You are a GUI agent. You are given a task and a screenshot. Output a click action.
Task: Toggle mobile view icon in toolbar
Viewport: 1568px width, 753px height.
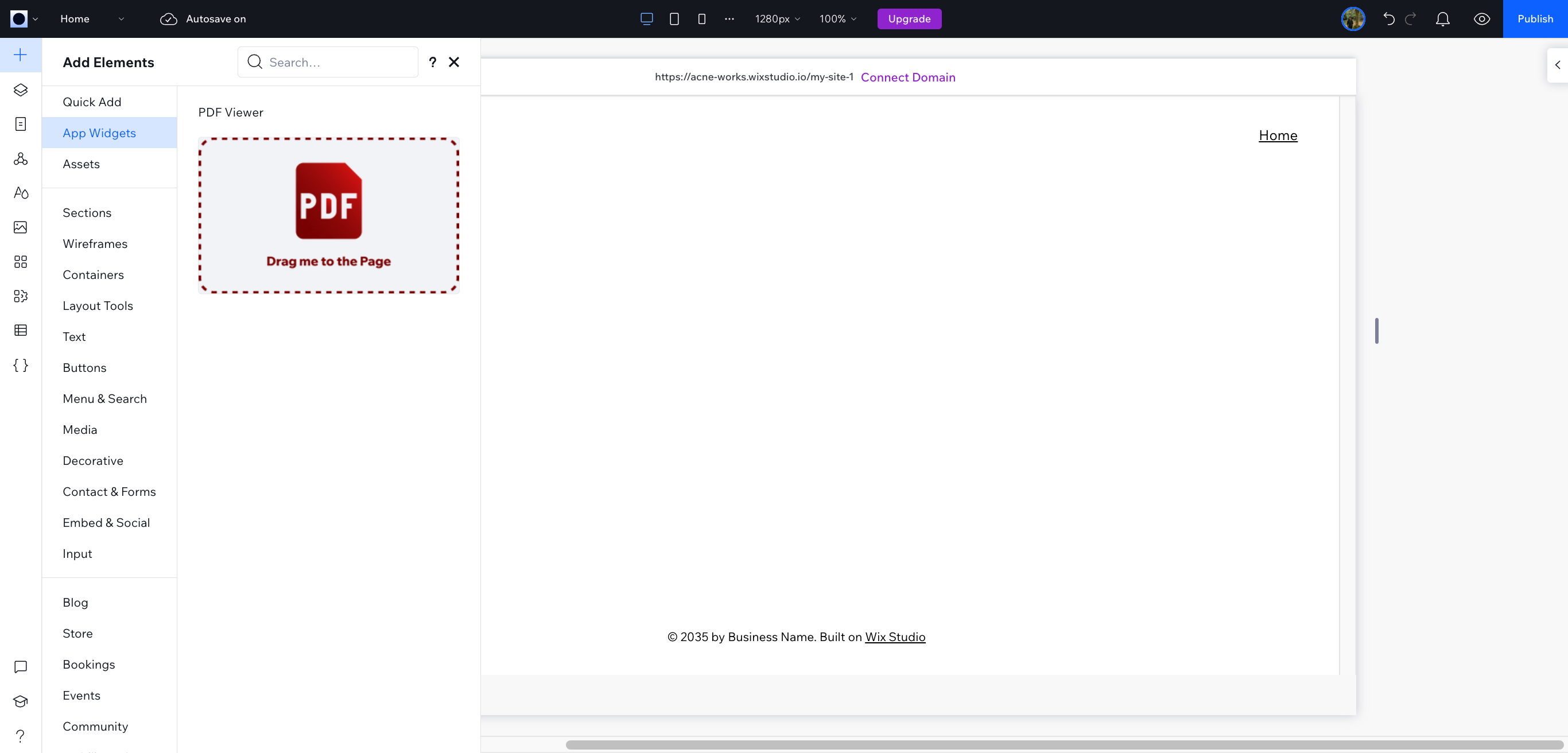(x=701, y=18)
